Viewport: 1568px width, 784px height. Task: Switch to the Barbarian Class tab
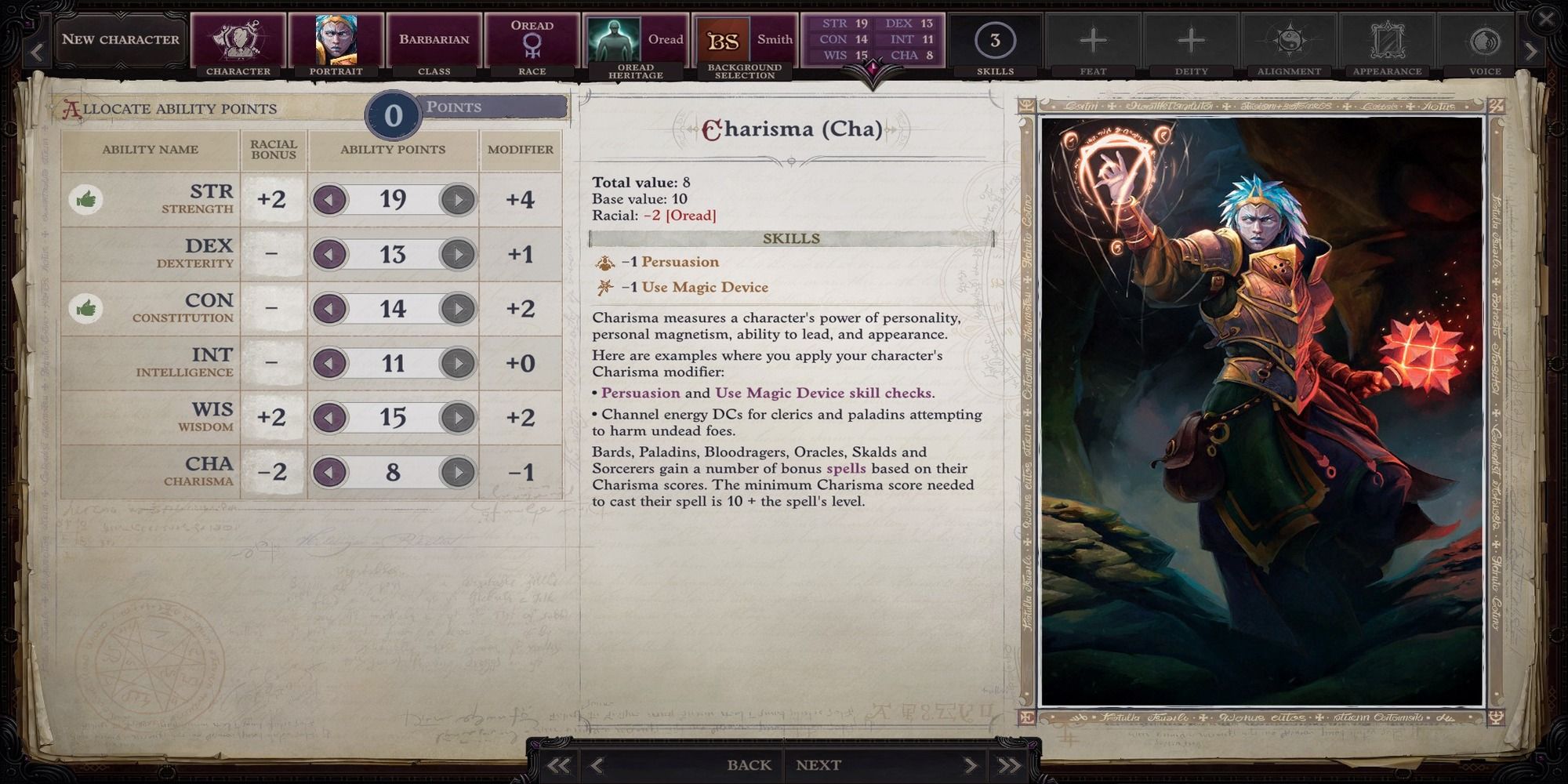click(x=434, y=39)
